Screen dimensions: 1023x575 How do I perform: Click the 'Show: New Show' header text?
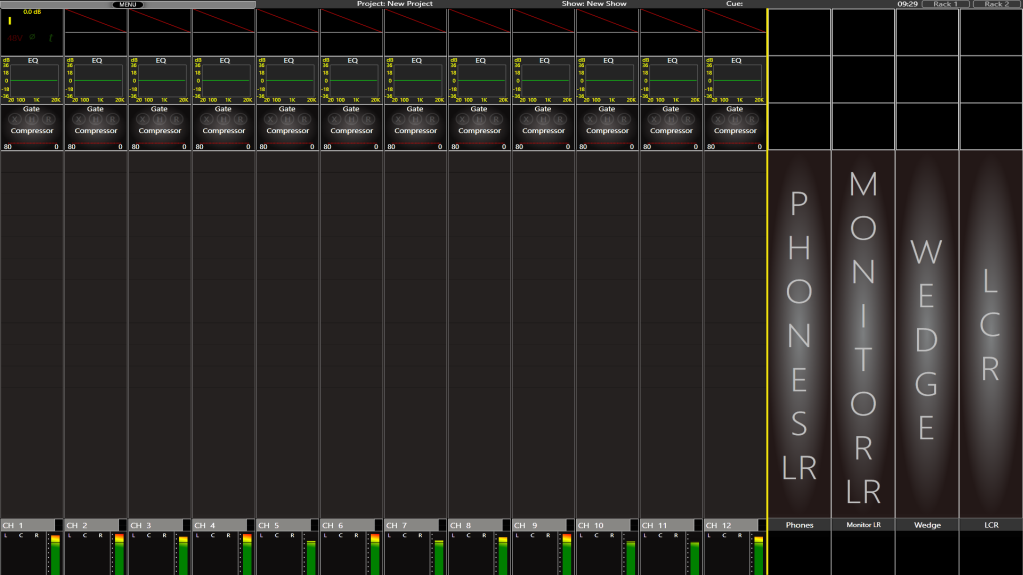click(x=594, y=4)
